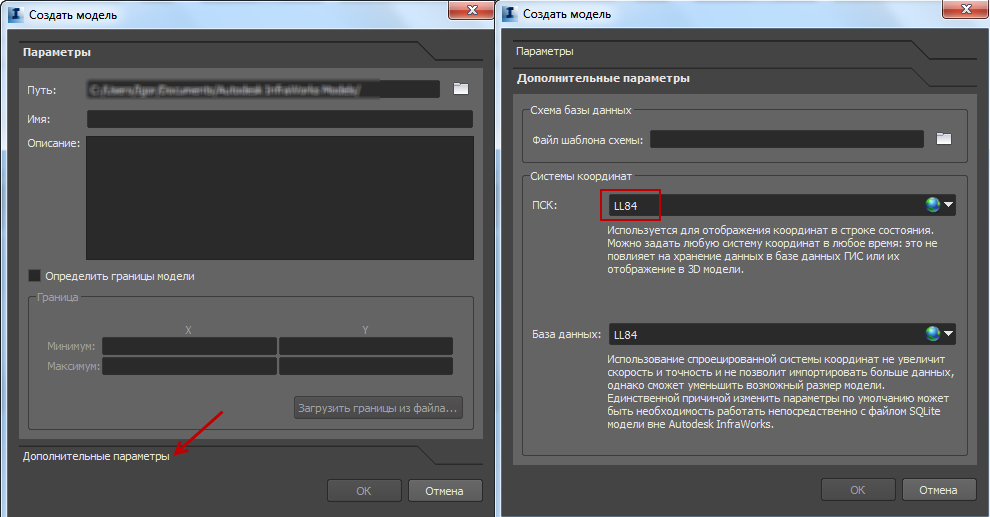The image size is (990, 517).
Task: Close the left Создать модель window
Action: (471, 9)
